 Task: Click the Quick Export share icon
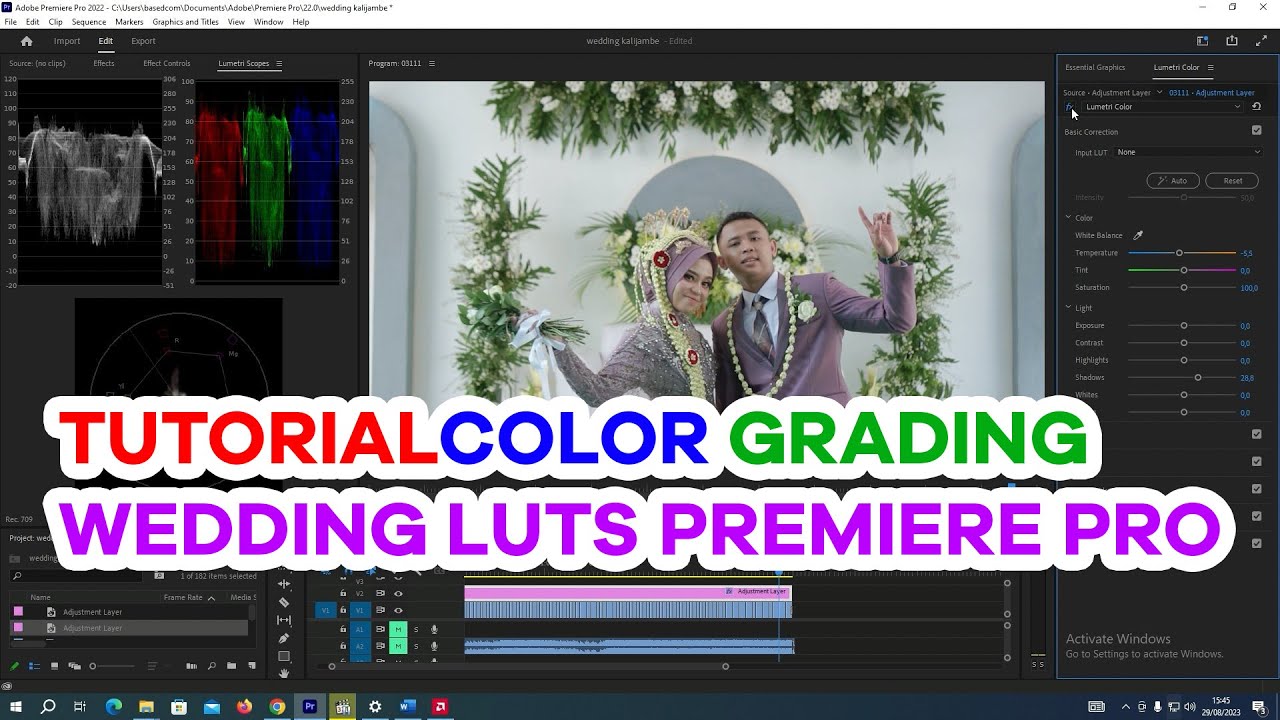click(x=1232, y=41)
